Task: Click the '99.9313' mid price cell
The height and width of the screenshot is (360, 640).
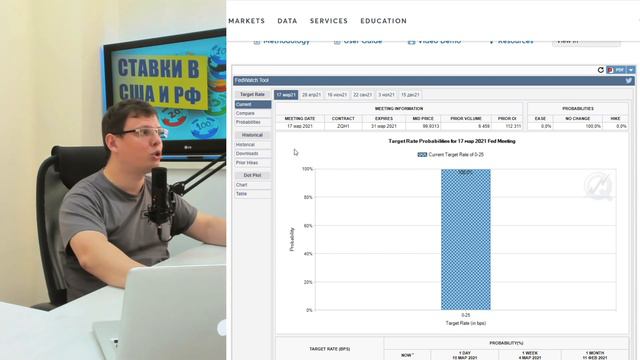Action: [423, 126]
